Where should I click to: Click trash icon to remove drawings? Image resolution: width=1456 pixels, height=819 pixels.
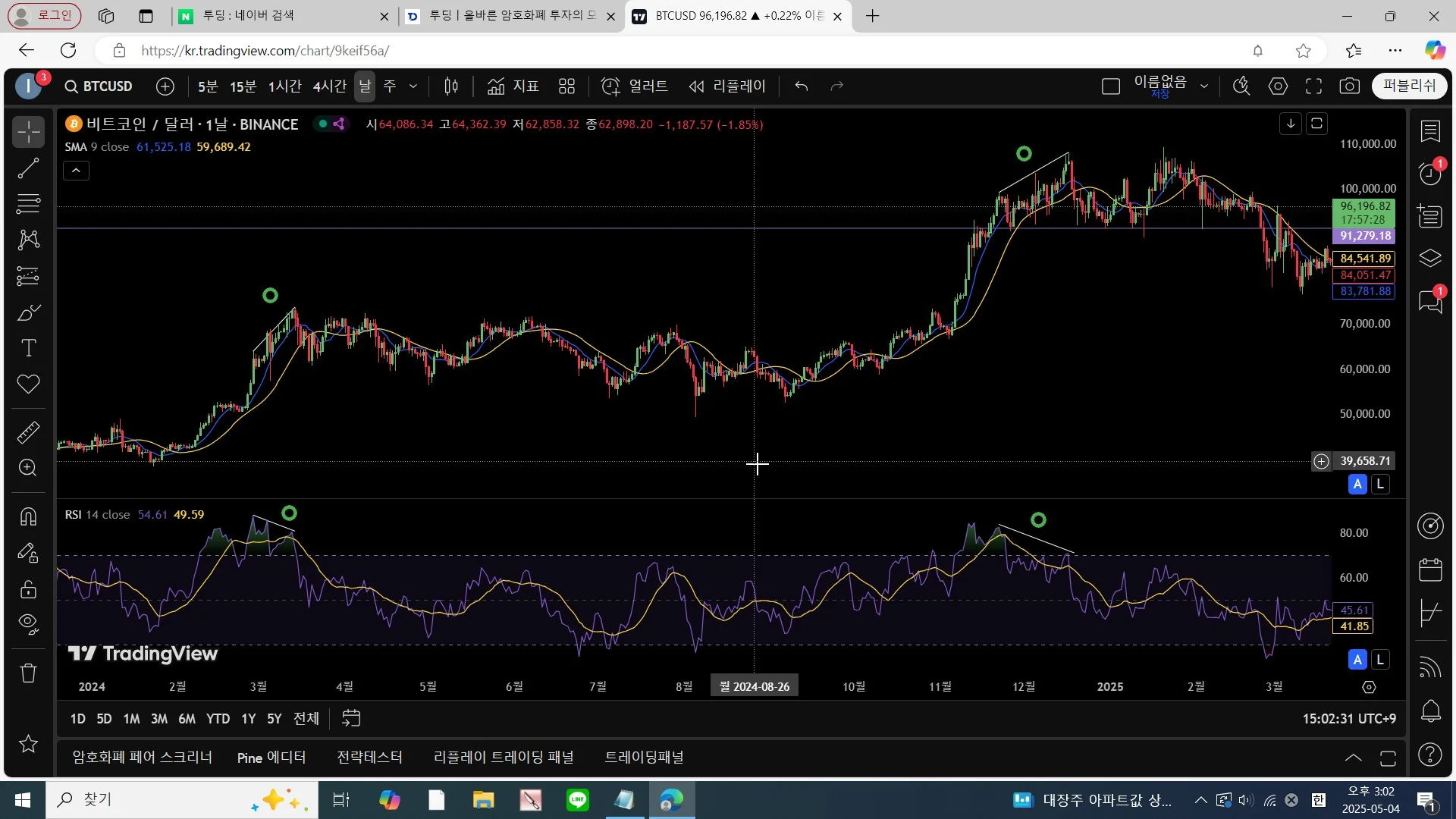tap(28, 673)
